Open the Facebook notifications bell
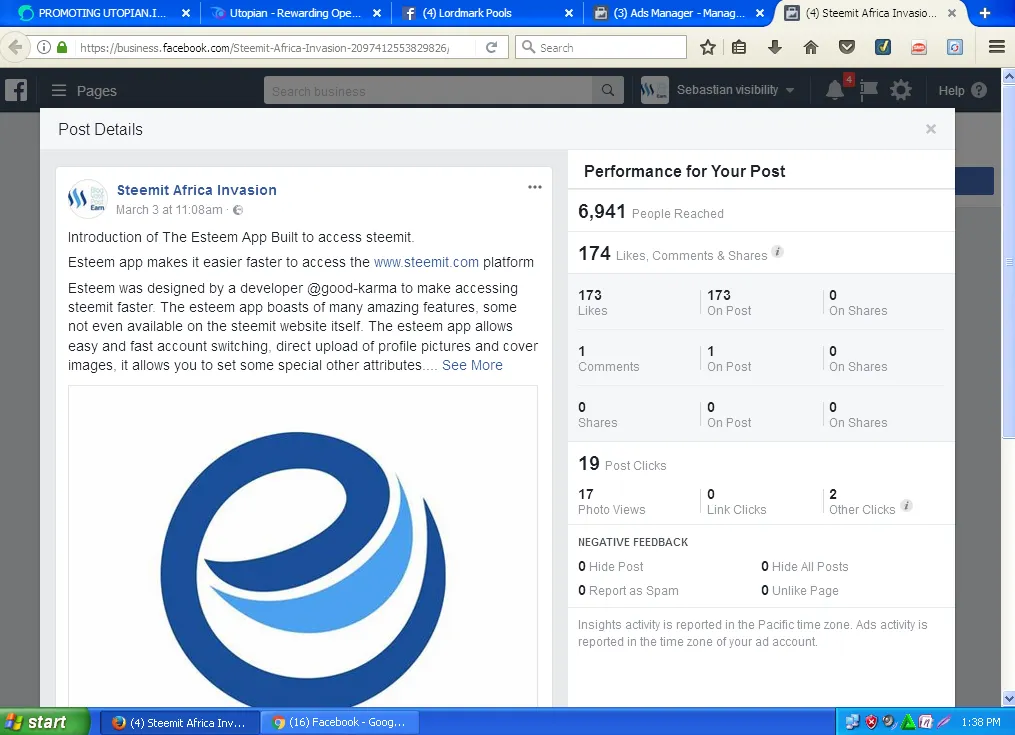The width and height of the screenshot is (1015, 735). [x=835, y=90]
